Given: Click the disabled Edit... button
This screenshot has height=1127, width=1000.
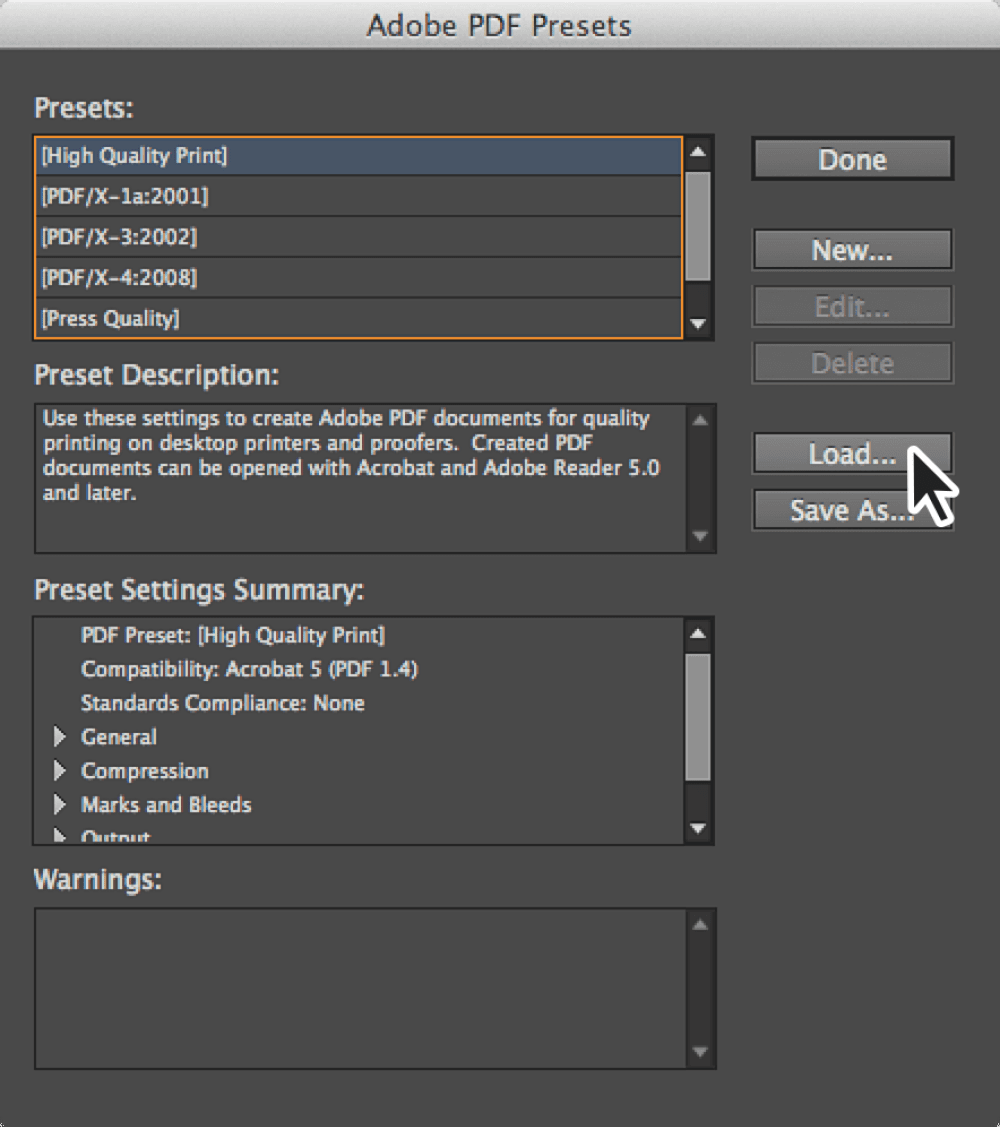Looking at the screenshot, I should click(x=852, y=306).
